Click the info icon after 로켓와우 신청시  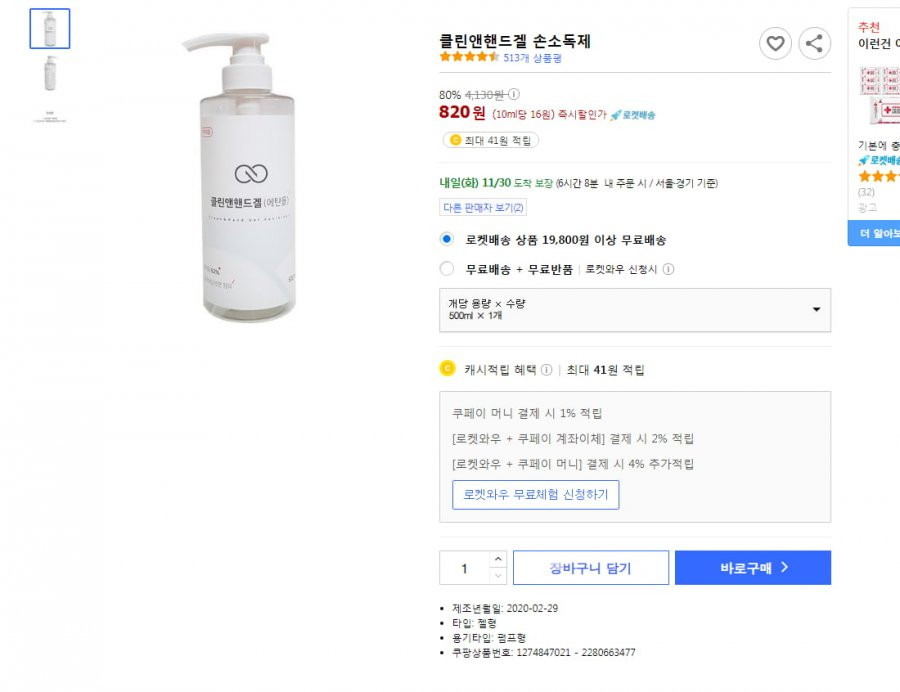click(668, 269)
